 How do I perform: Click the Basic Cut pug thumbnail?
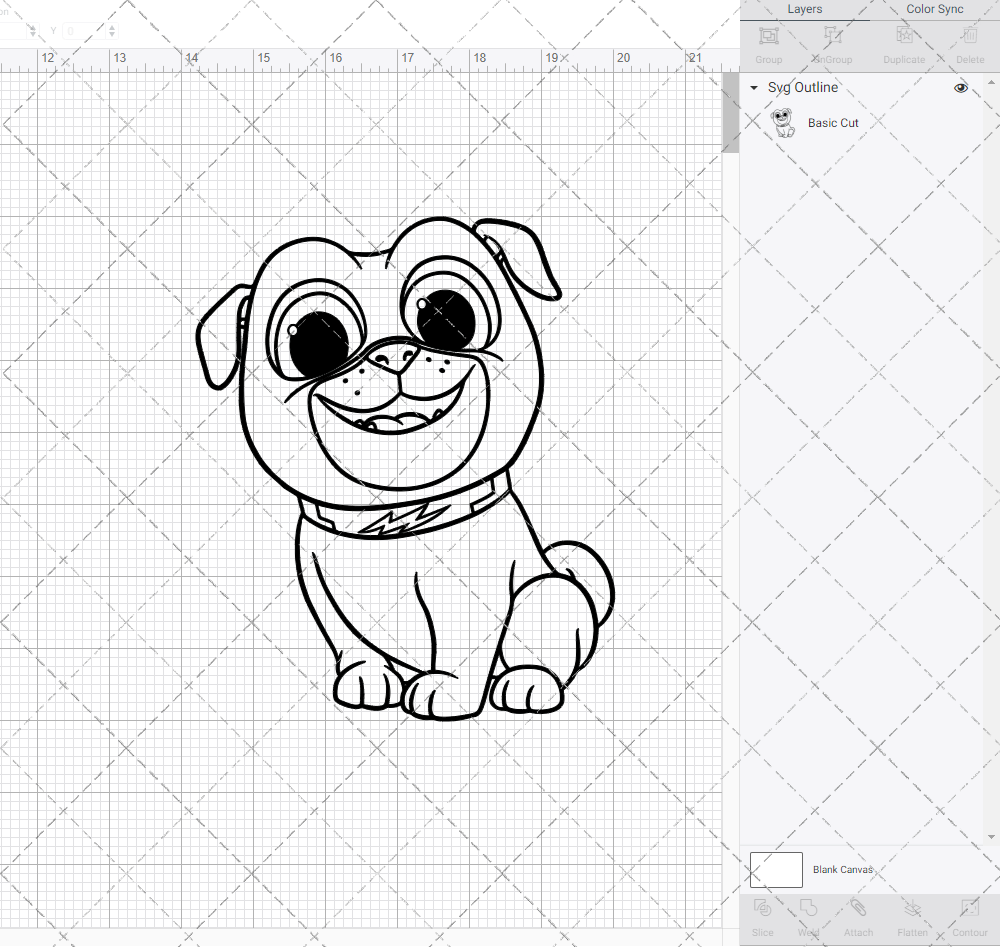tap(785, 123)
